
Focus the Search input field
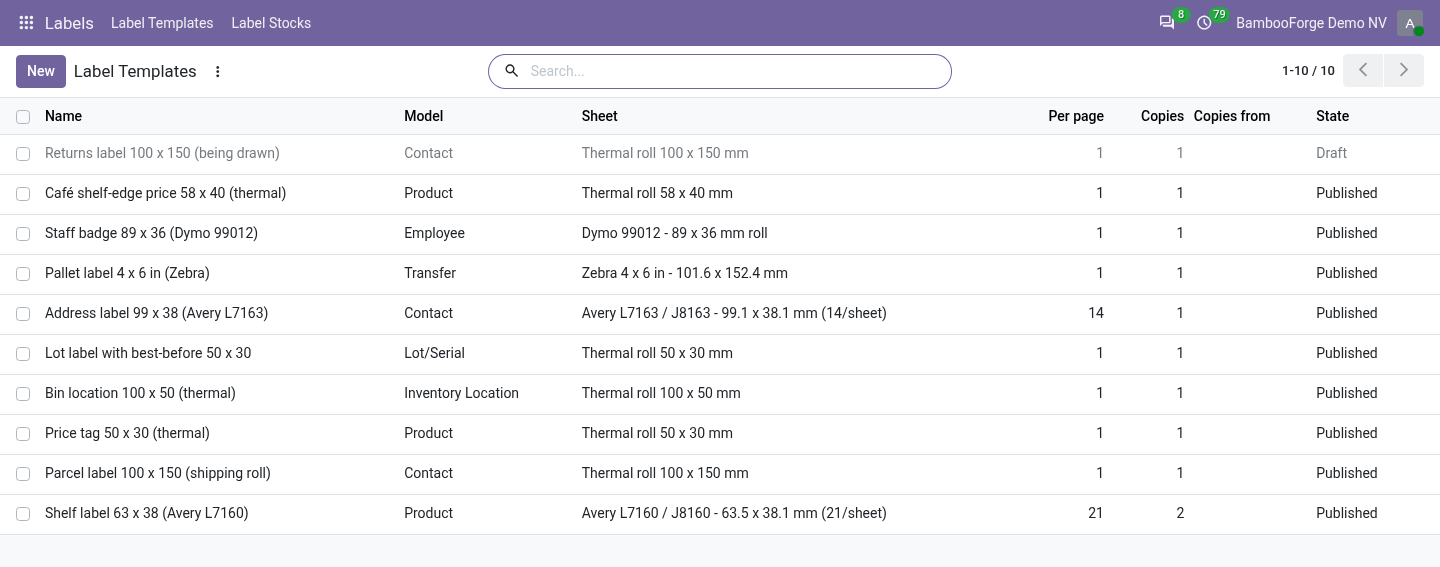[x=735, y=71]
